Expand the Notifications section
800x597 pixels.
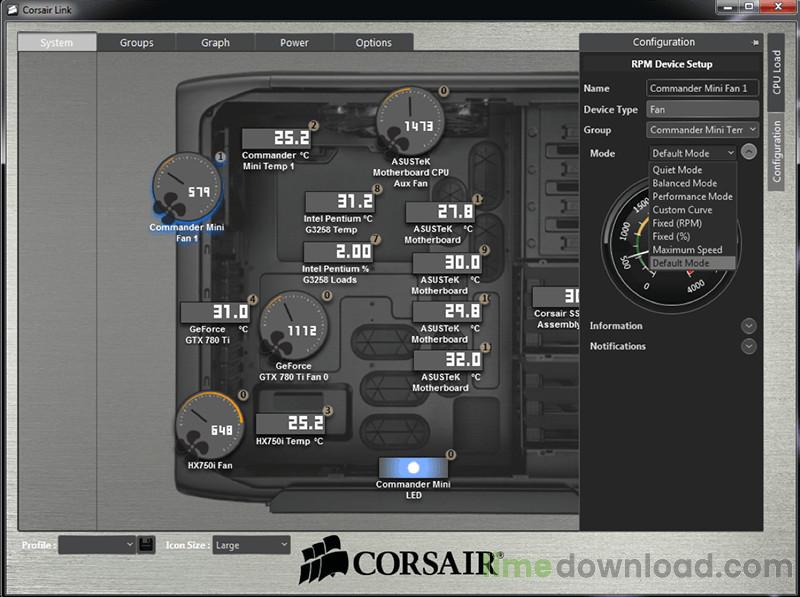click(x=749, y=346)
